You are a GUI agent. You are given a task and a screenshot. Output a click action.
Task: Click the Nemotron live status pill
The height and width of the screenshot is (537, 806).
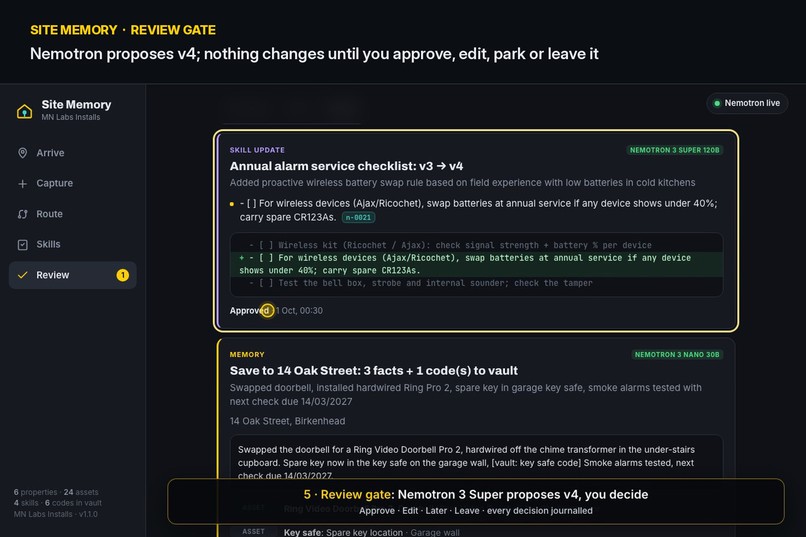[747, 103]
